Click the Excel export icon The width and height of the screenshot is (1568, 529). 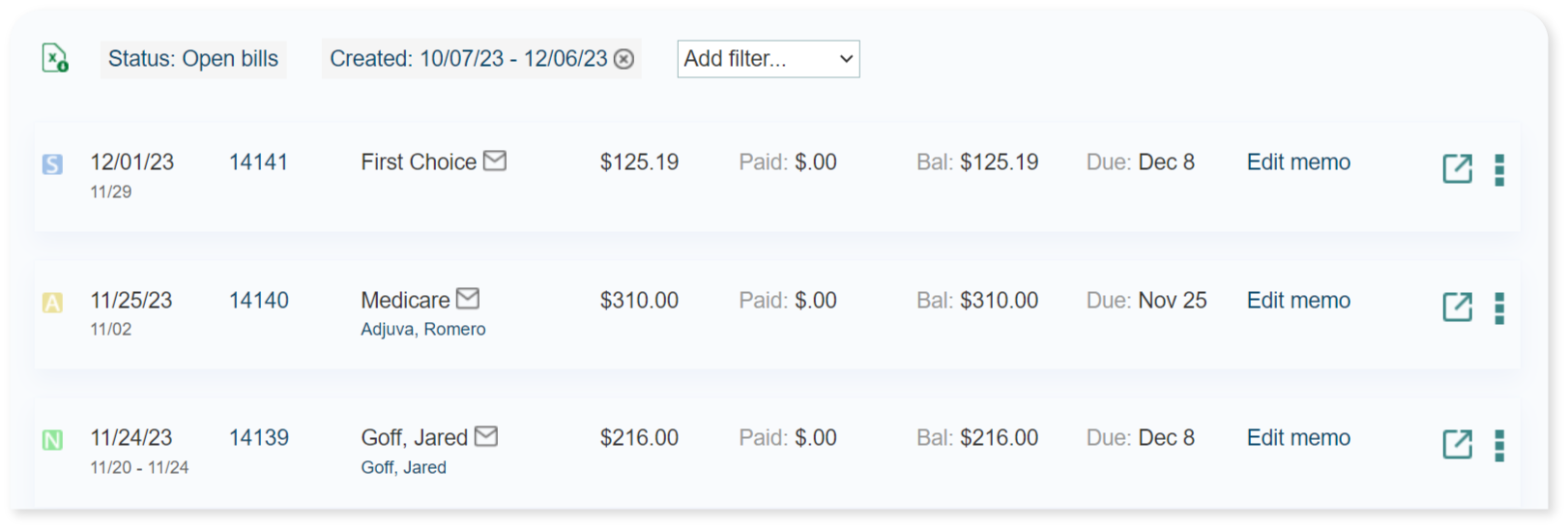pyautogui.click(x=55, y=59)
